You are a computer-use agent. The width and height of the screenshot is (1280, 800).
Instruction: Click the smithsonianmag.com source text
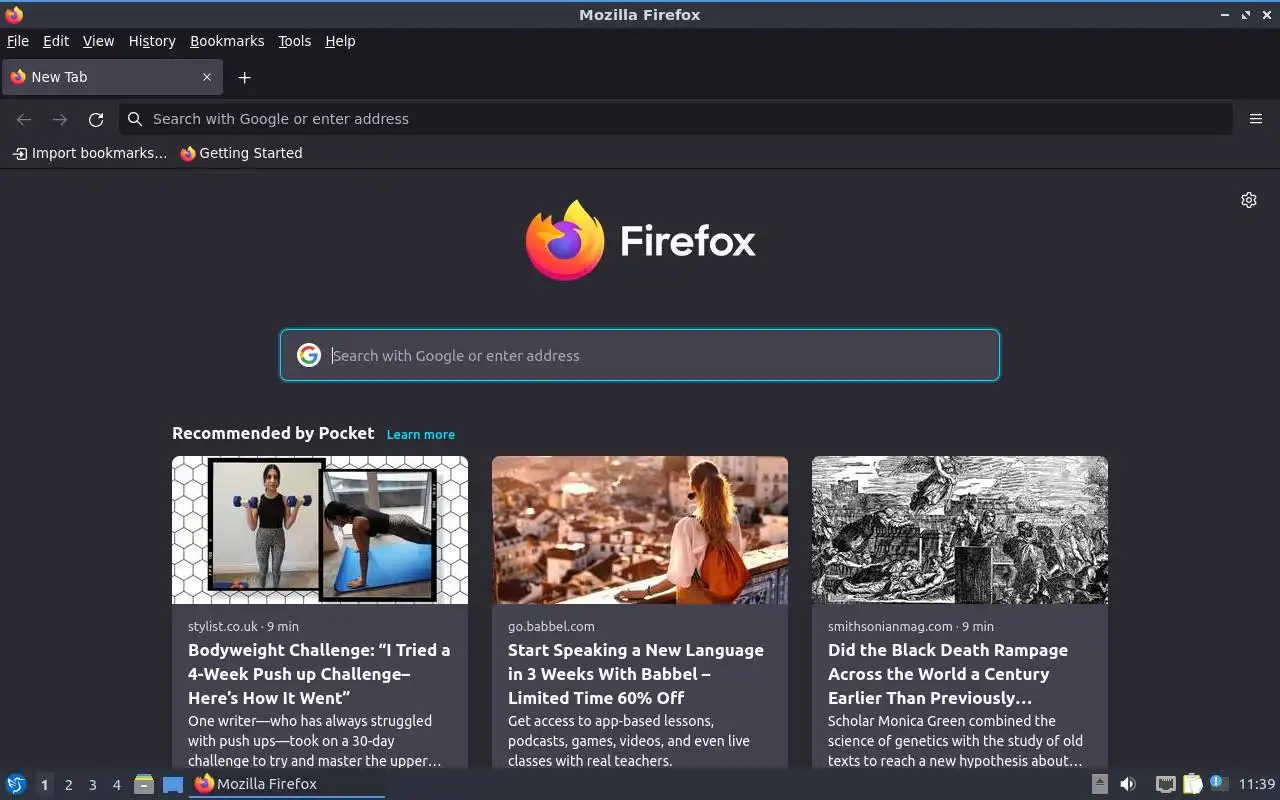pyautogui.click(x=890, y=626)
